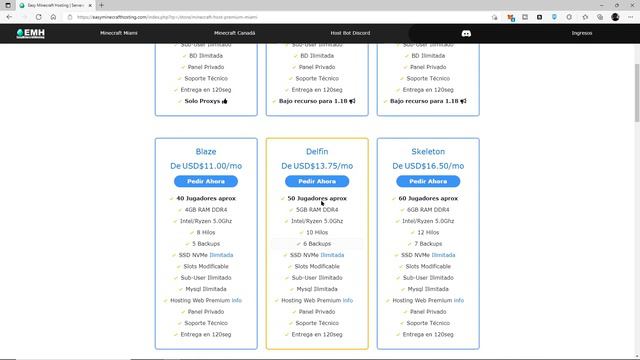Screen dimensions: 640x360
Task: Click the thumbs-up icon beside Solo Proxys
Action: pyautogui.click(x=224, y=101)
